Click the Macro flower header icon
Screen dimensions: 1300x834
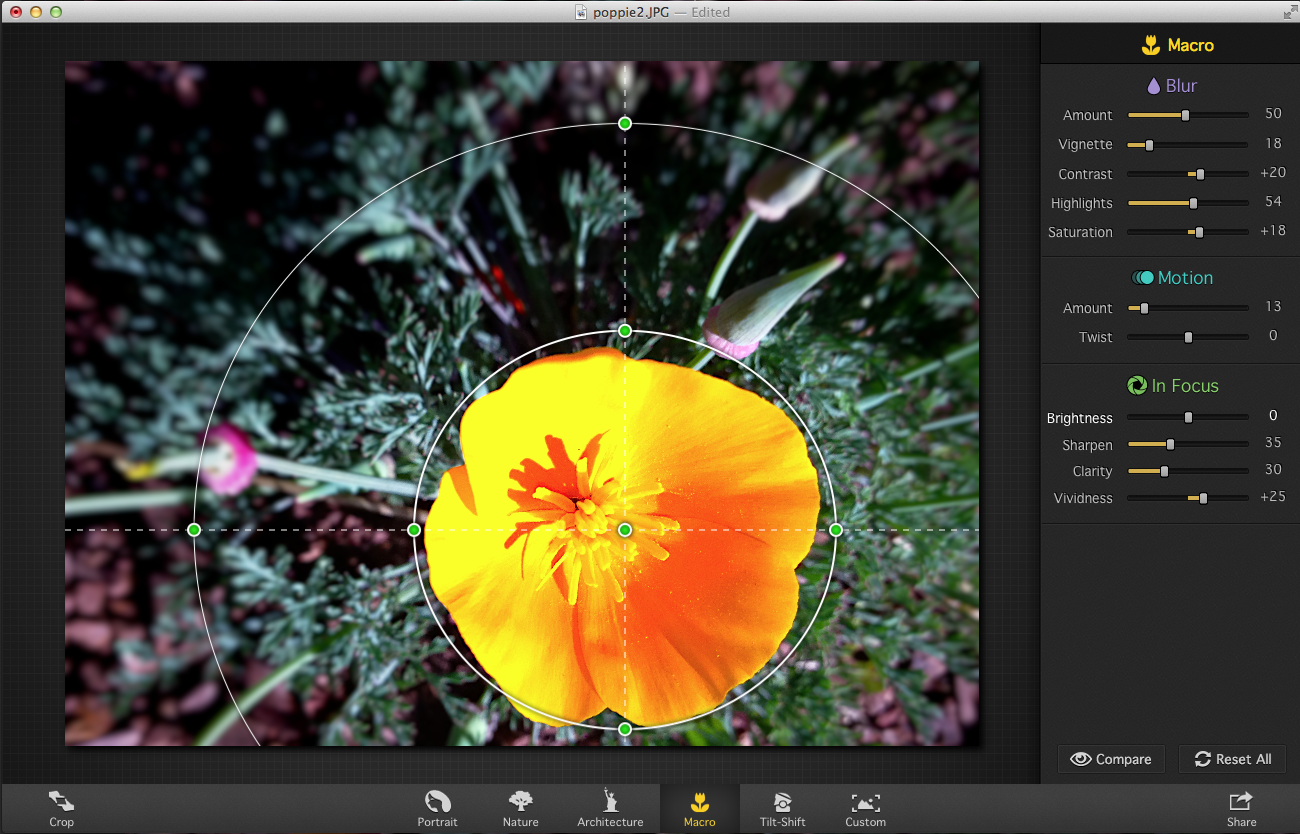[1151, 45]
